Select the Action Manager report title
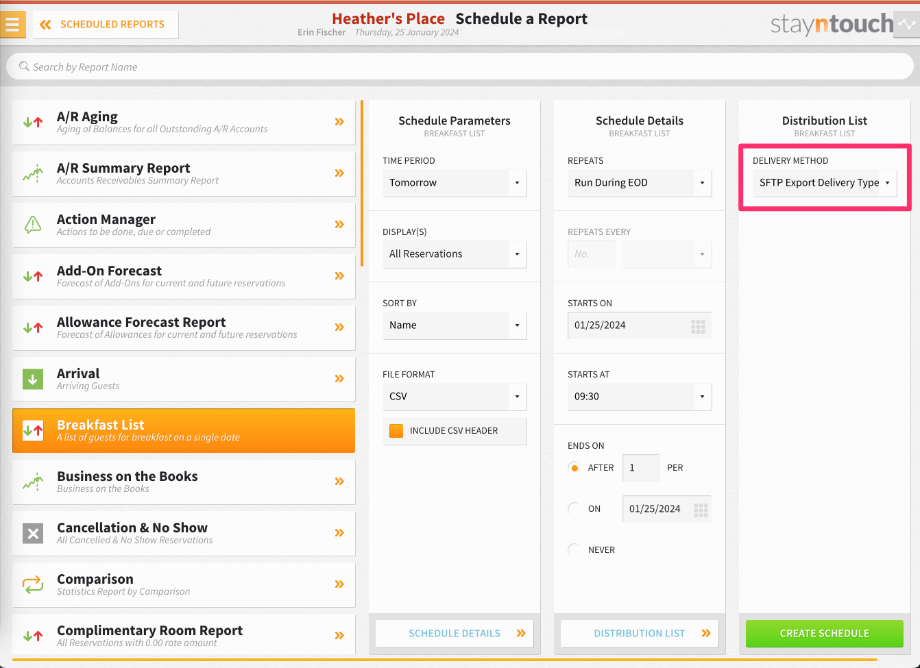This screenshot has width=920, height=668. point(106,219)
